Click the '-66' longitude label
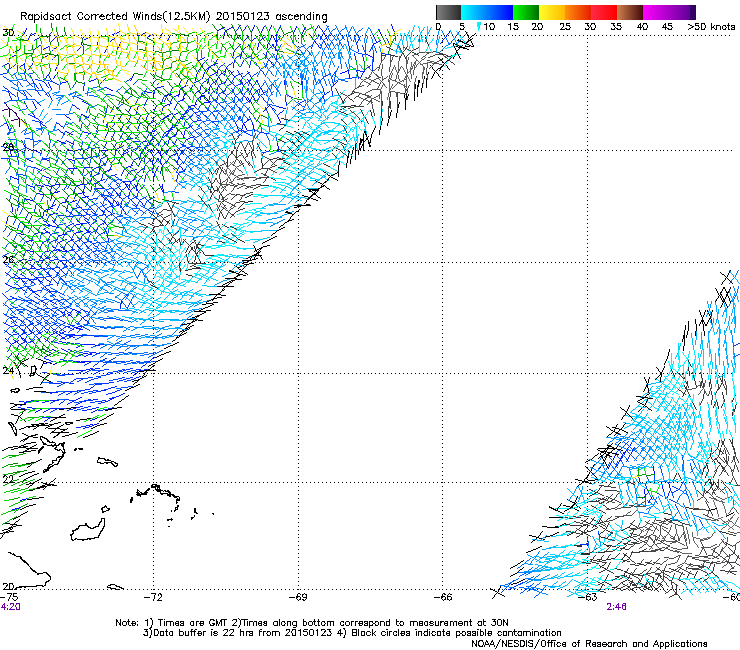 (x=443, y=597)
